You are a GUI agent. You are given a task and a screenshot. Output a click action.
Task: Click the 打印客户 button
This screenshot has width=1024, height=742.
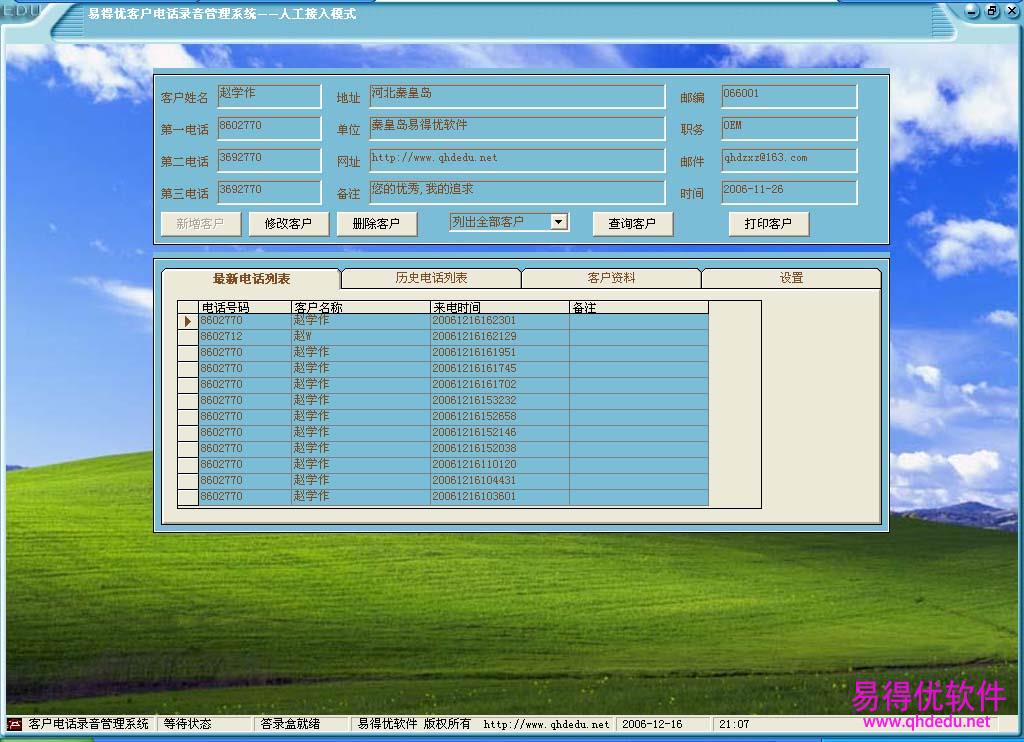tap(768, 223)
